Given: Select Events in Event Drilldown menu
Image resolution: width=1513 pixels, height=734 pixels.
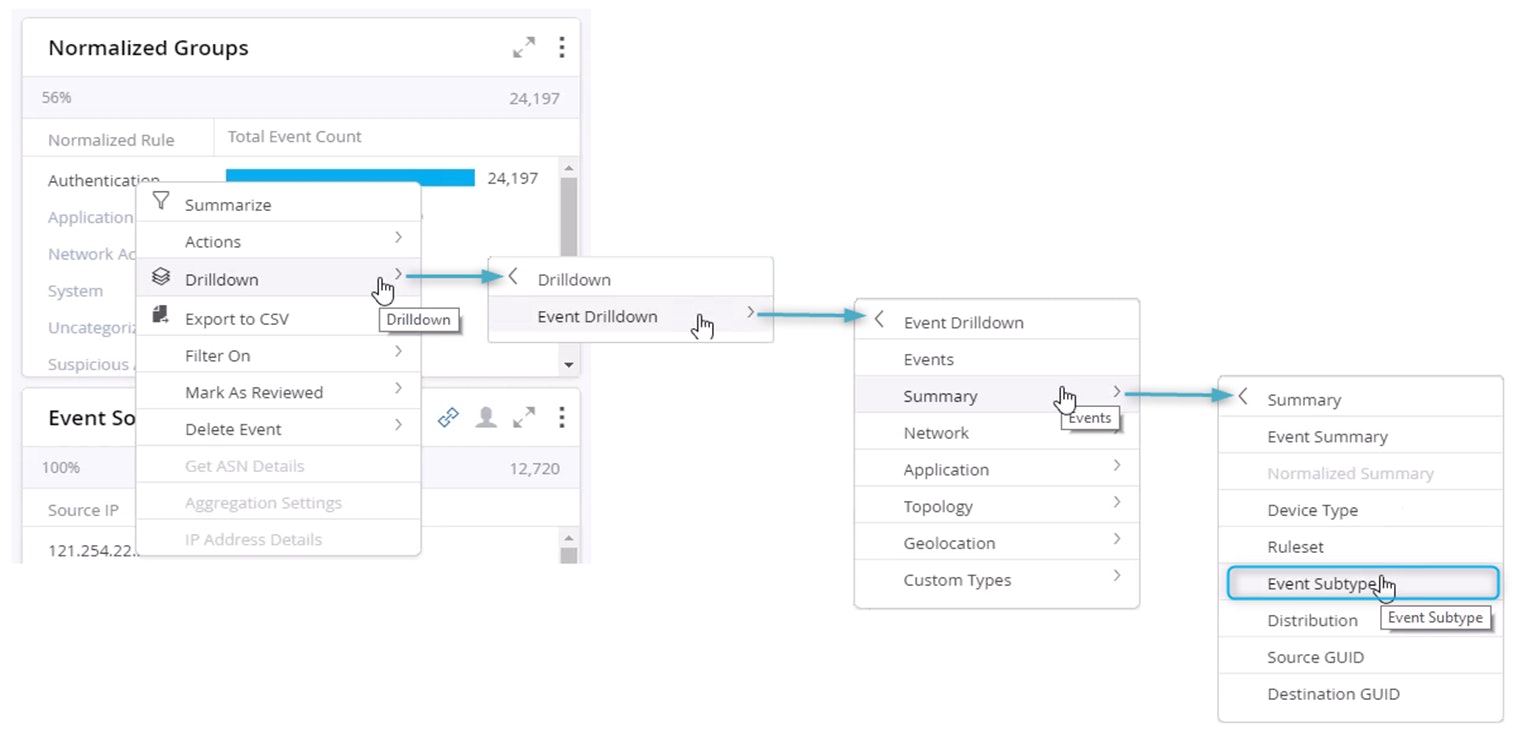Looking at the screenshot, I should click(928, 360).
